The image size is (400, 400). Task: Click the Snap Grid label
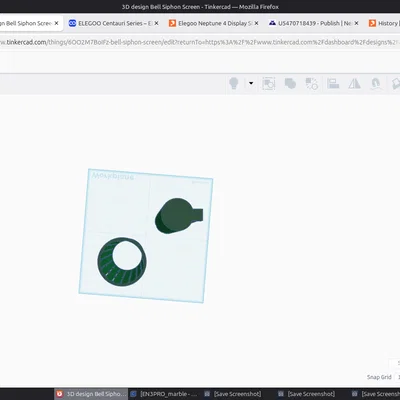pyautogui.click(x=379, y=377)
